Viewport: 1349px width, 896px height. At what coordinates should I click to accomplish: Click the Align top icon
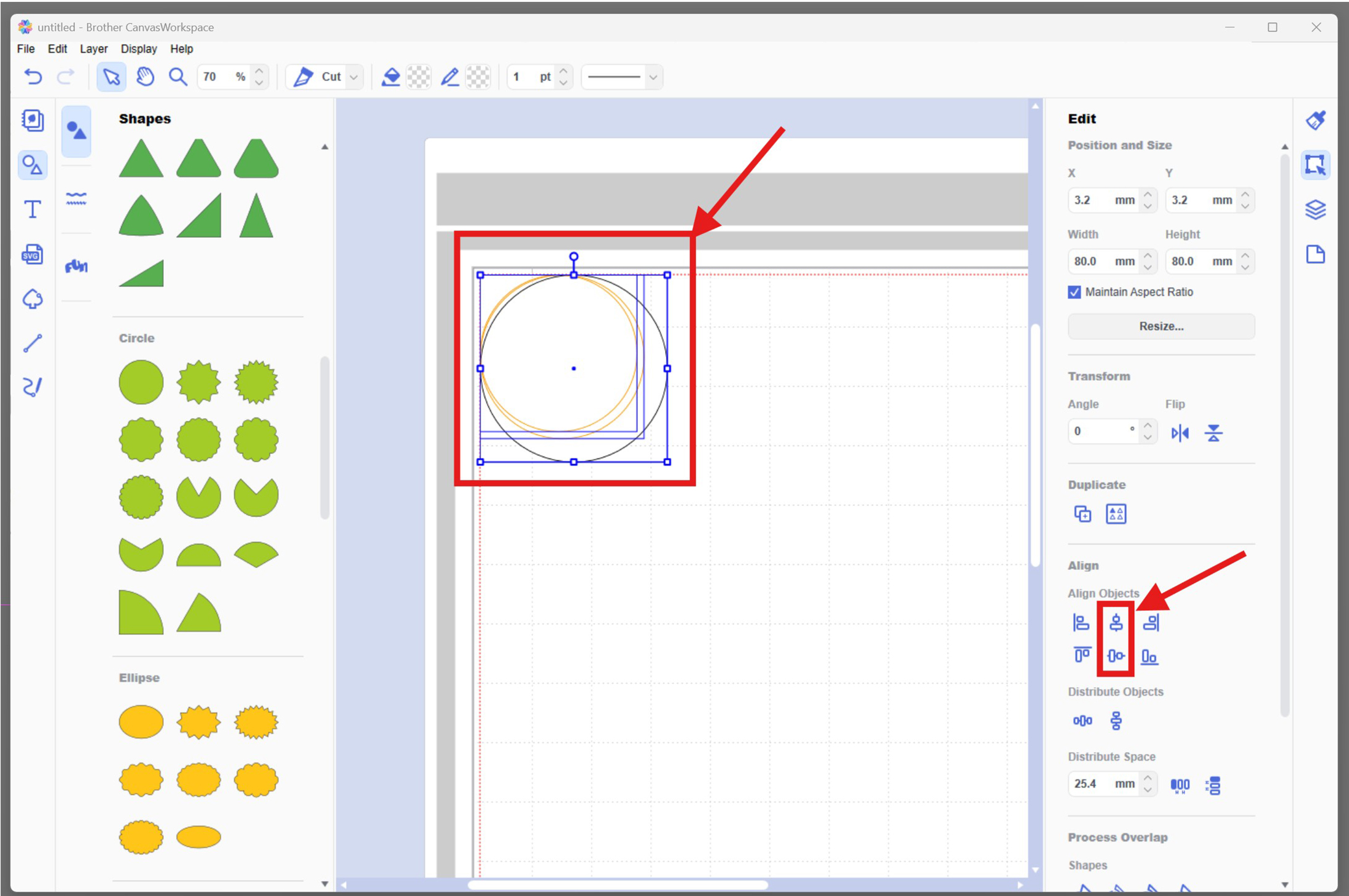(x=1081, y=656)
